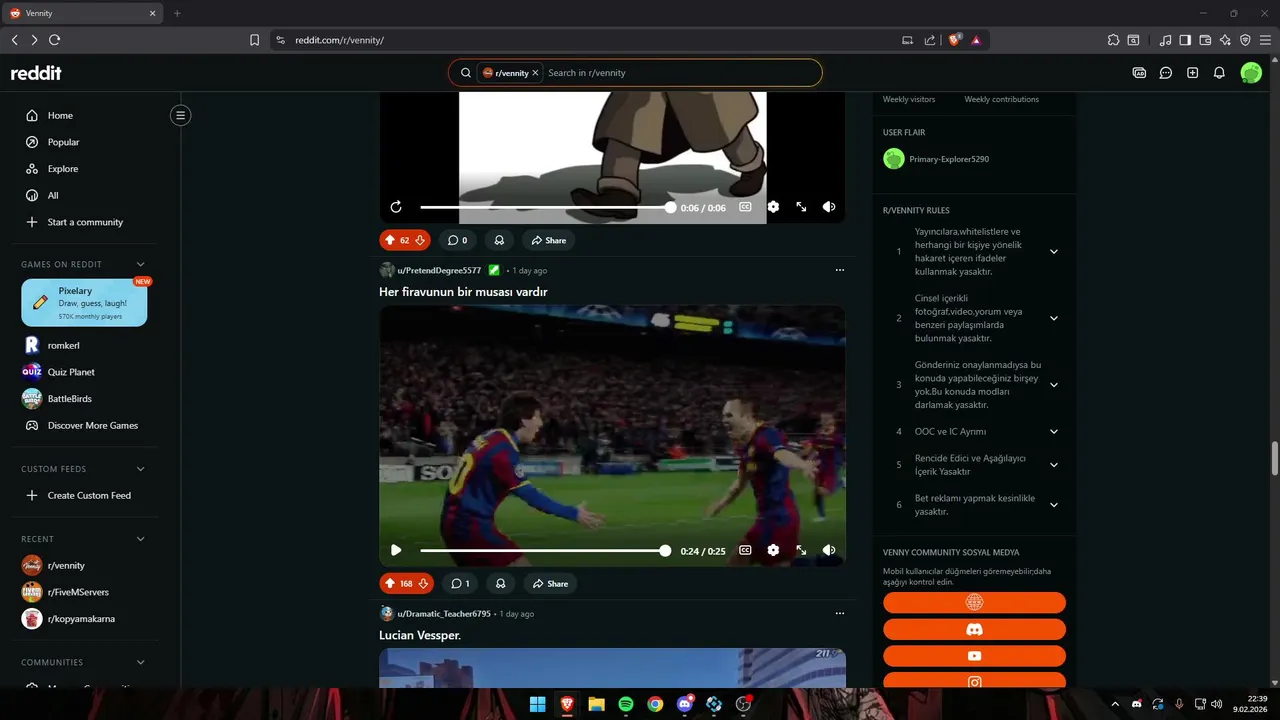Collapse the Communities section
This screenshot has height=720, width=1280.
tap(140, 662)
